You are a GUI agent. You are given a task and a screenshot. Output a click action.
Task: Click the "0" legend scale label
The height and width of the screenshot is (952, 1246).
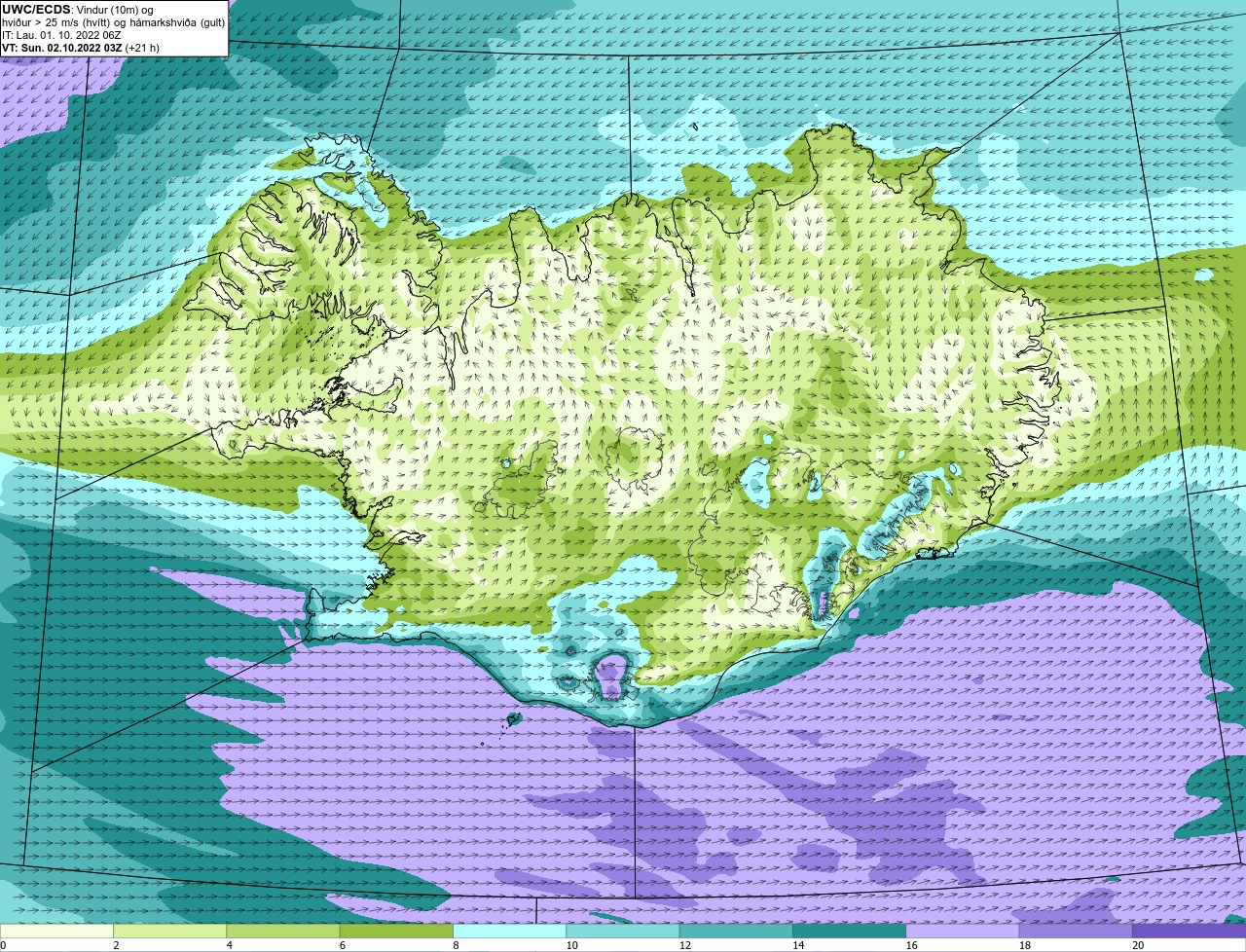coord(3,945)
